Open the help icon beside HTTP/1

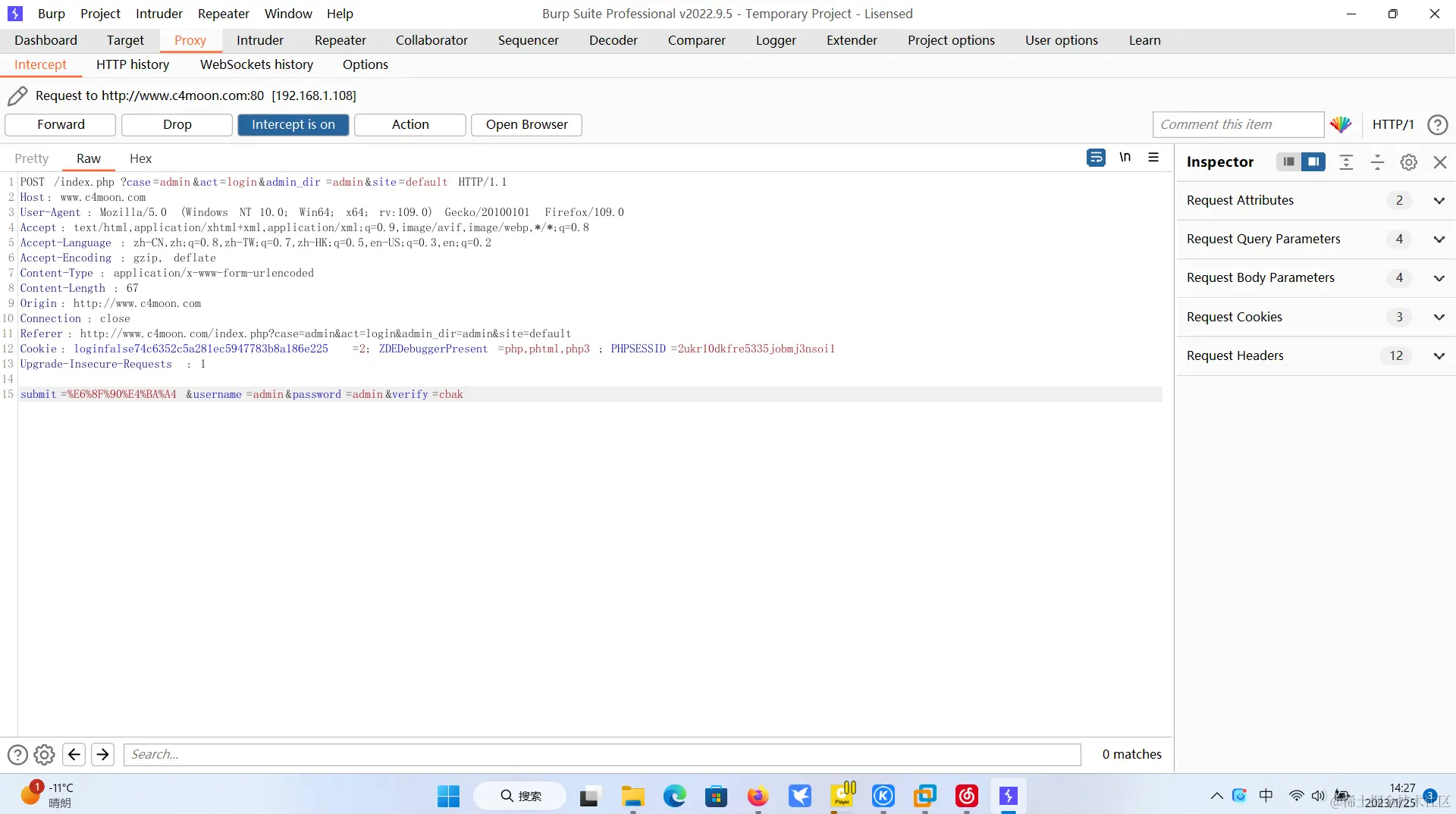click(1437, 124)
